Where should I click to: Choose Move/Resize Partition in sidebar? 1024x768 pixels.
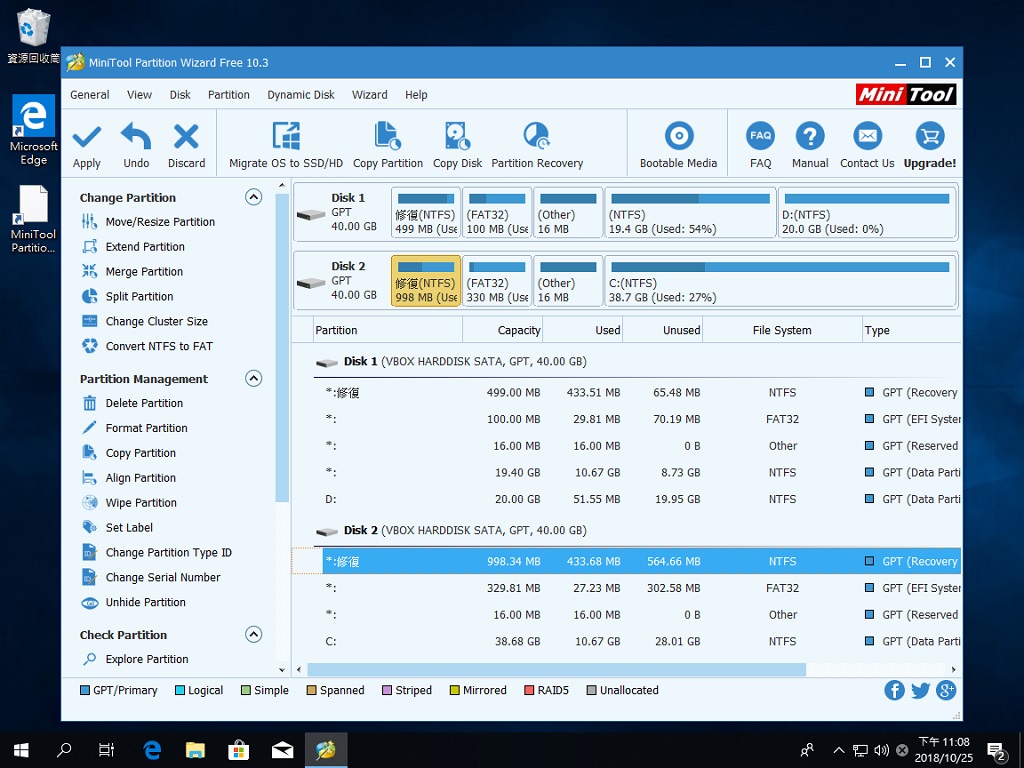pyautogui.click(x=160, y=222)
